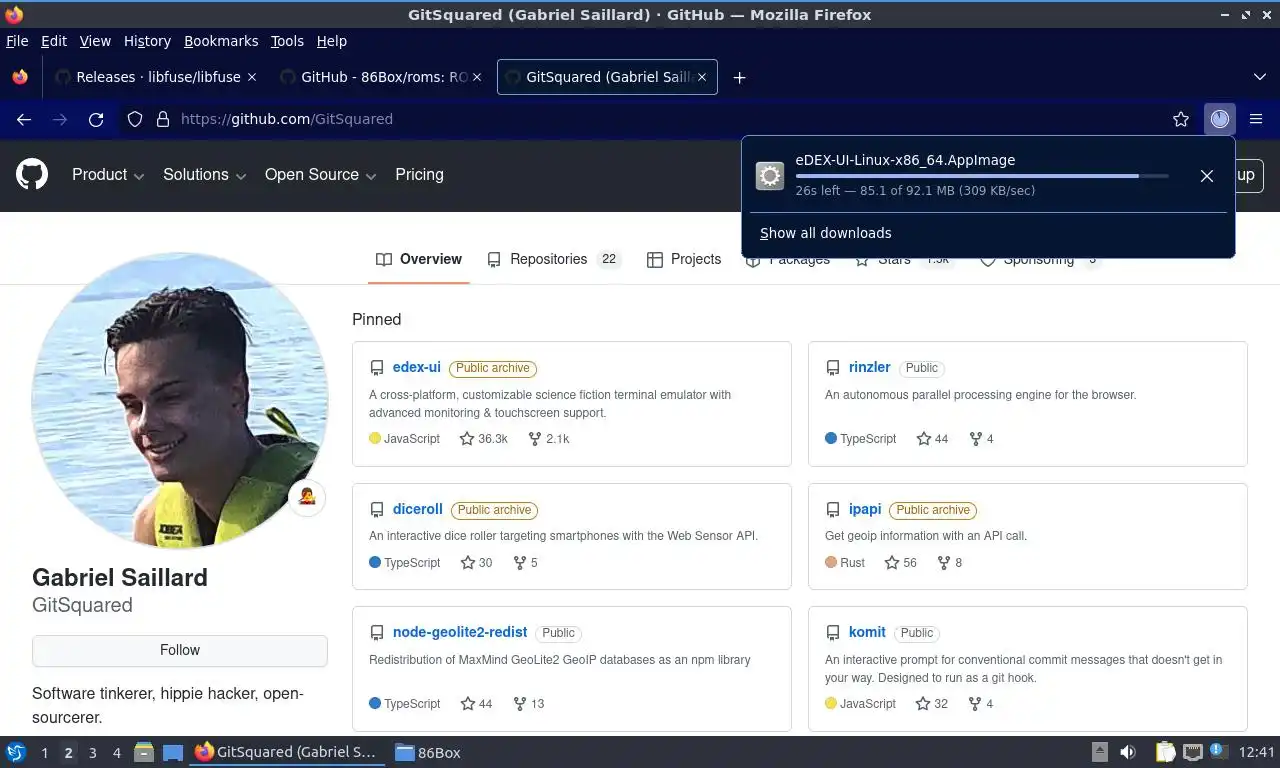Cancel the eDEX-UI AppImage download

click(x=1207, y=176)
